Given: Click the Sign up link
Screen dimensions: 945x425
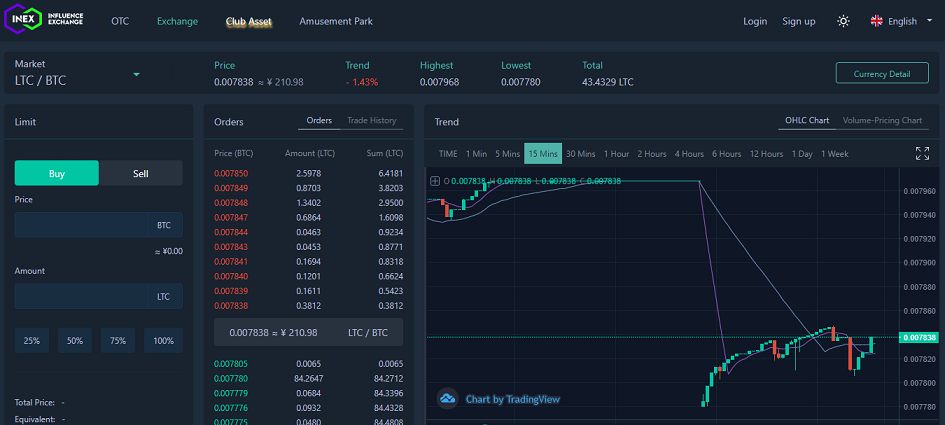Looking at the screenshot, I should tap(798, 21).
